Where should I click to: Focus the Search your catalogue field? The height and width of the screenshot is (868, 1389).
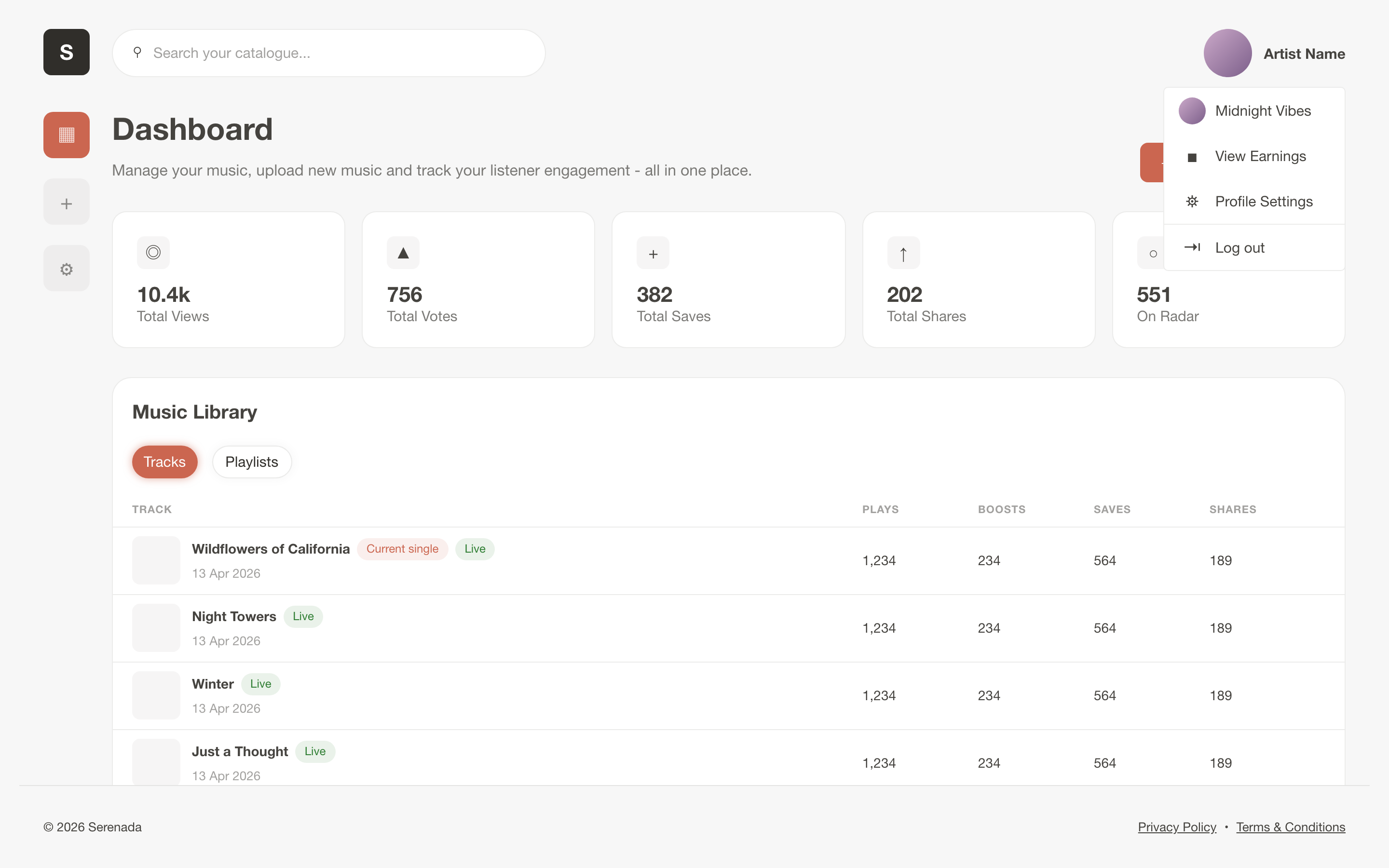point(329,53)
